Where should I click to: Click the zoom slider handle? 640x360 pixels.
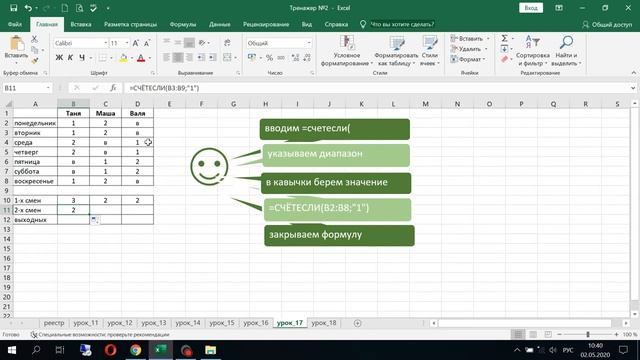click(x=588, y=334)
